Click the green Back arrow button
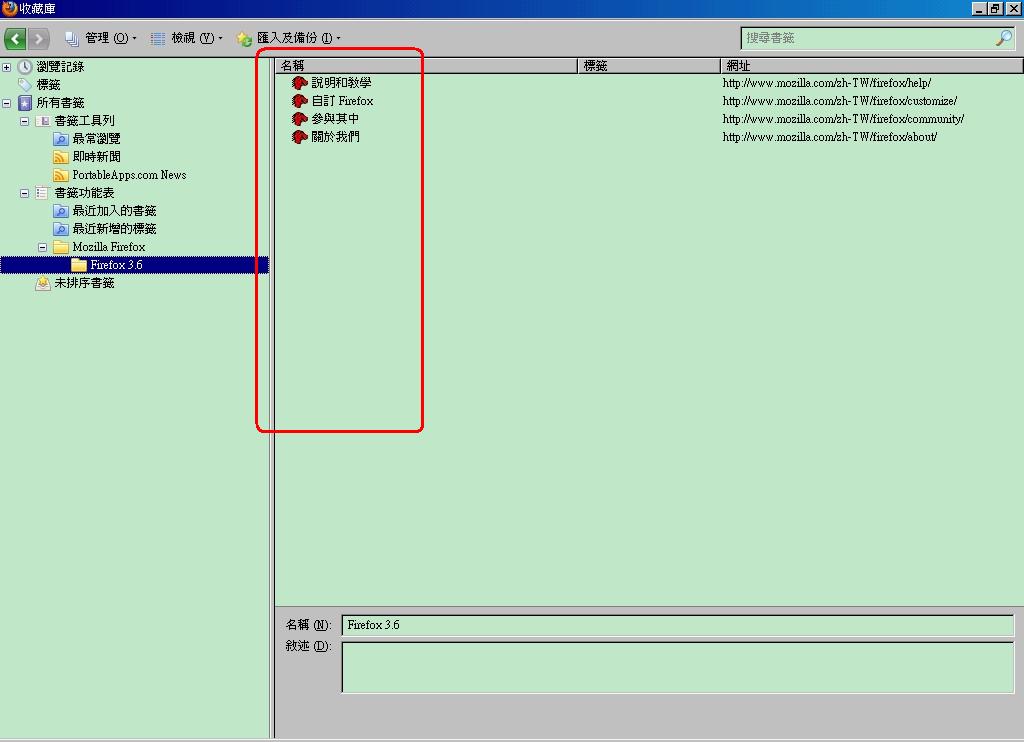The height and width of the screenshot is (742, 1024). (16, 39)
